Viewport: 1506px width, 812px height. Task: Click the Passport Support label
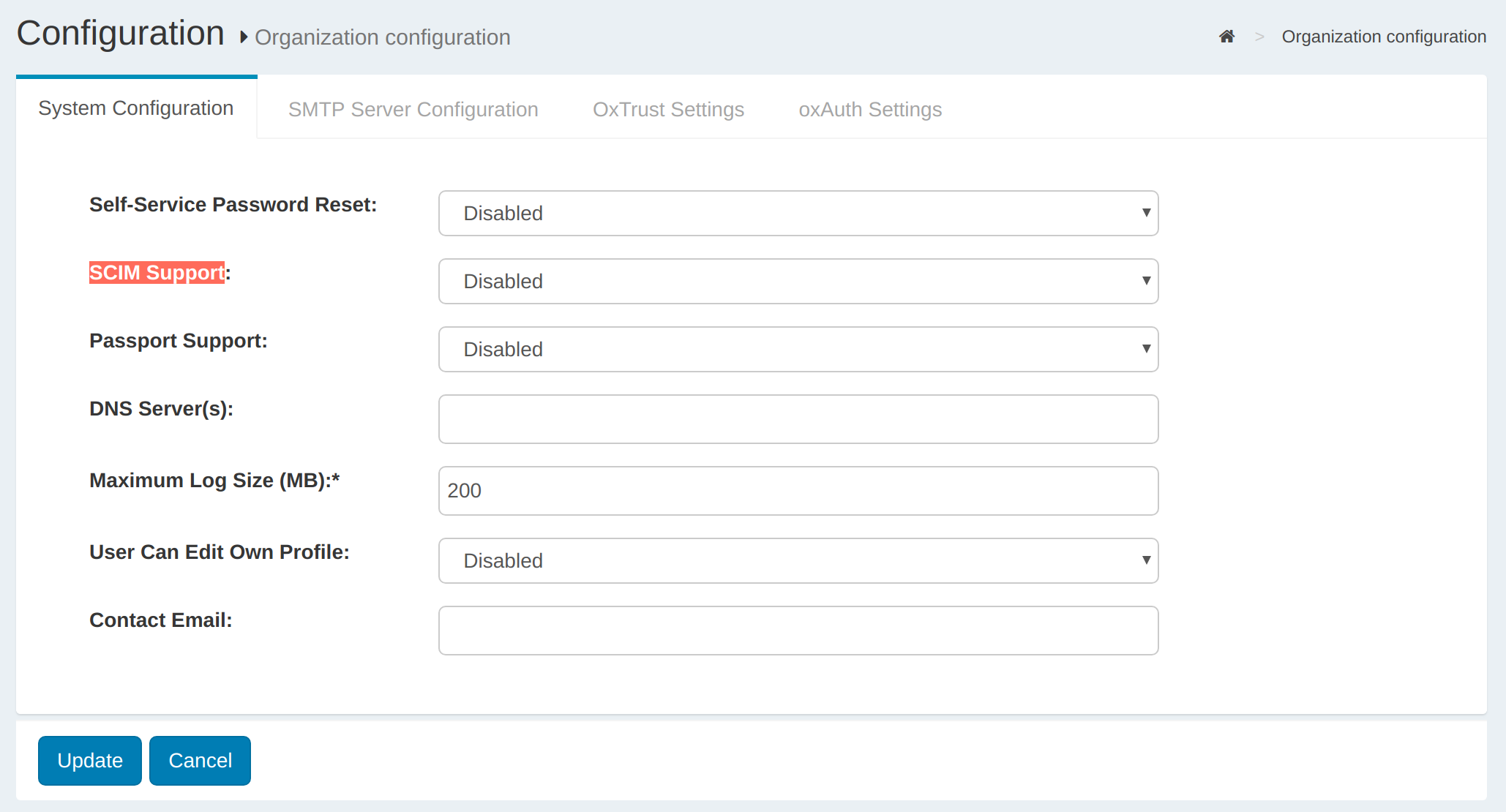(x=178, y=341)
